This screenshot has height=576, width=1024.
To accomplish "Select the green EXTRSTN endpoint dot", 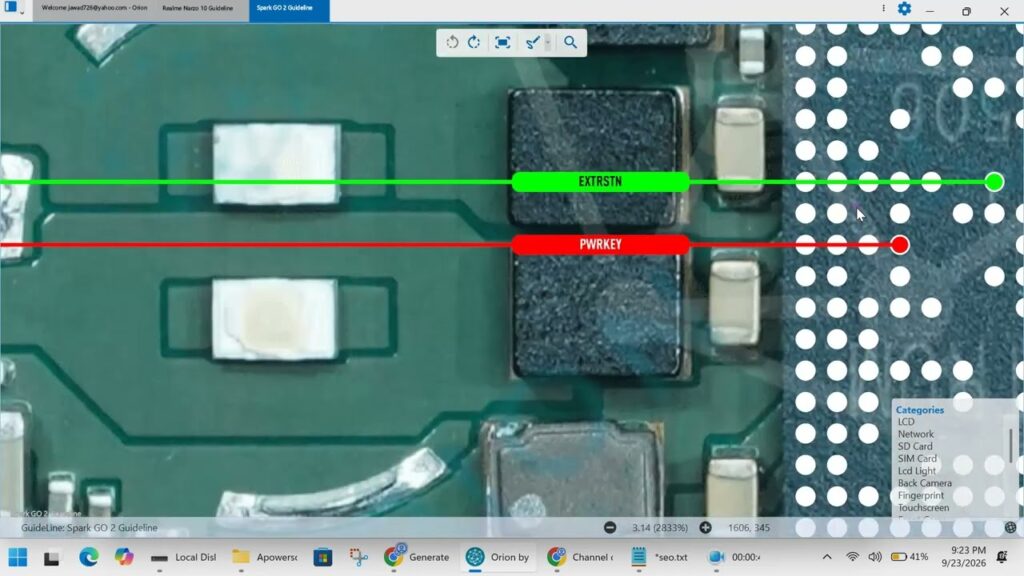I will [994, 182].
